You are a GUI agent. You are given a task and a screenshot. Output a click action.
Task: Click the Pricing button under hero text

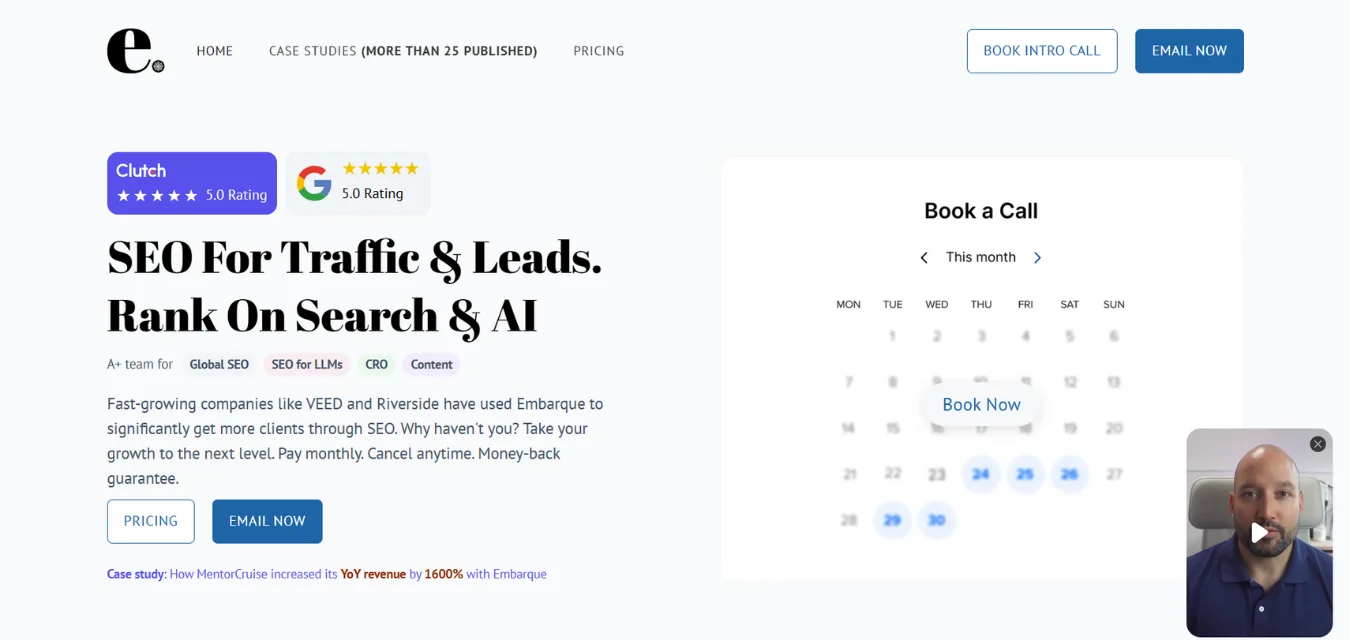click(x=151, y=521)
